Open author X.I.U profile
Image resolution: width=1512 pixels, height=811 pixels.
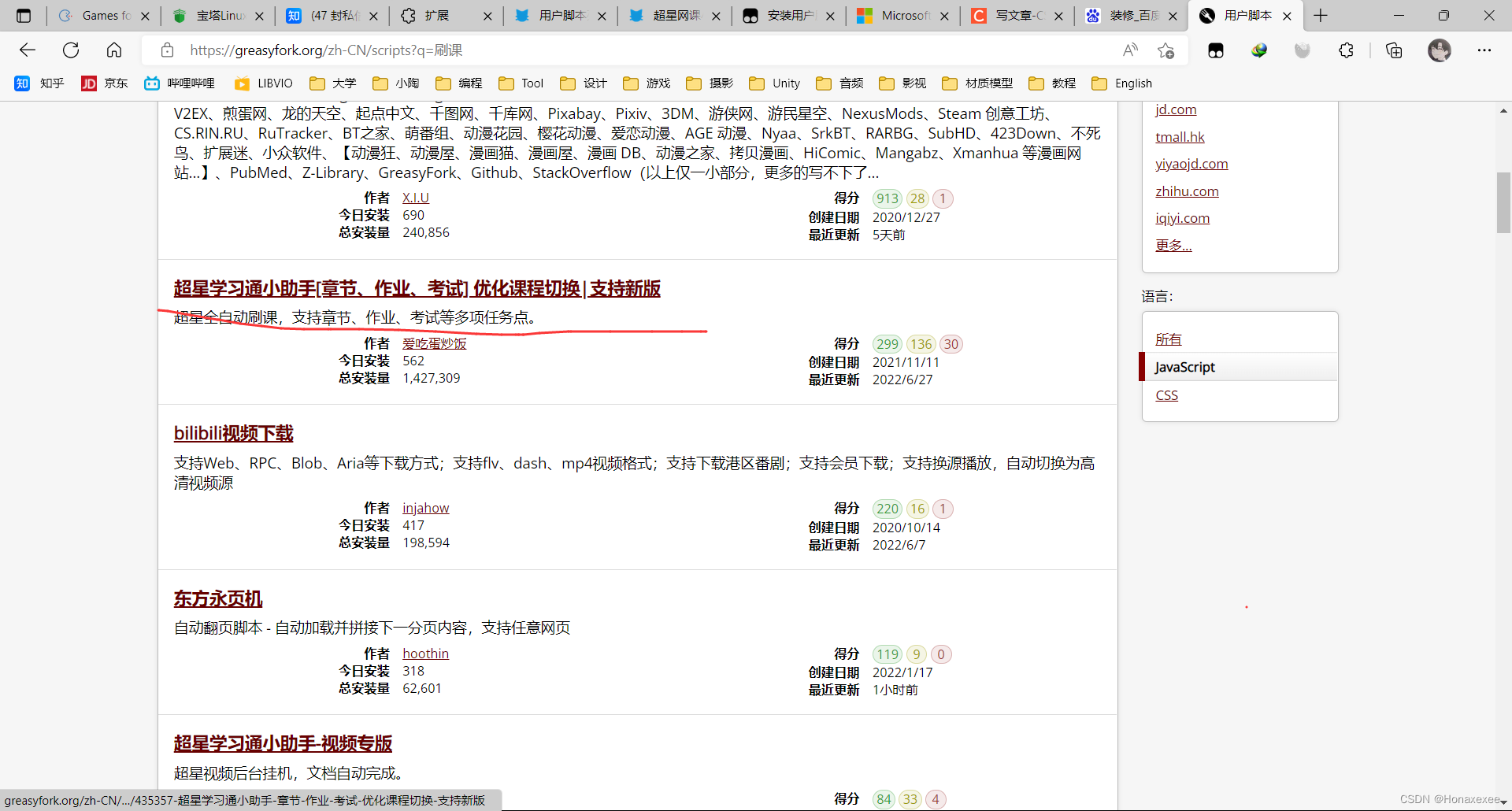[416, 198]
